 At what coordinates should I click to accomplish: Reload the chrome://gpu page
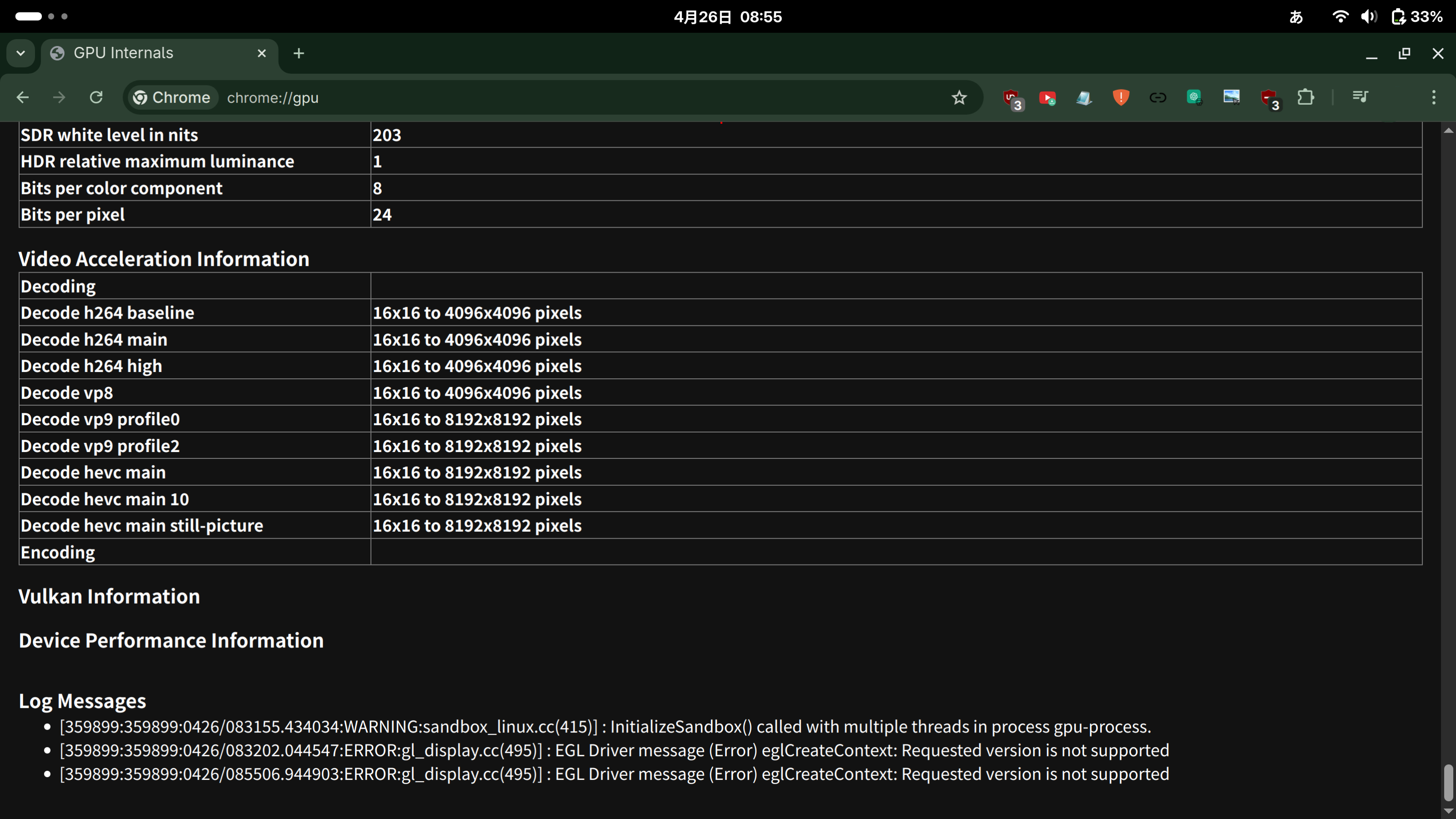(96, 98)
